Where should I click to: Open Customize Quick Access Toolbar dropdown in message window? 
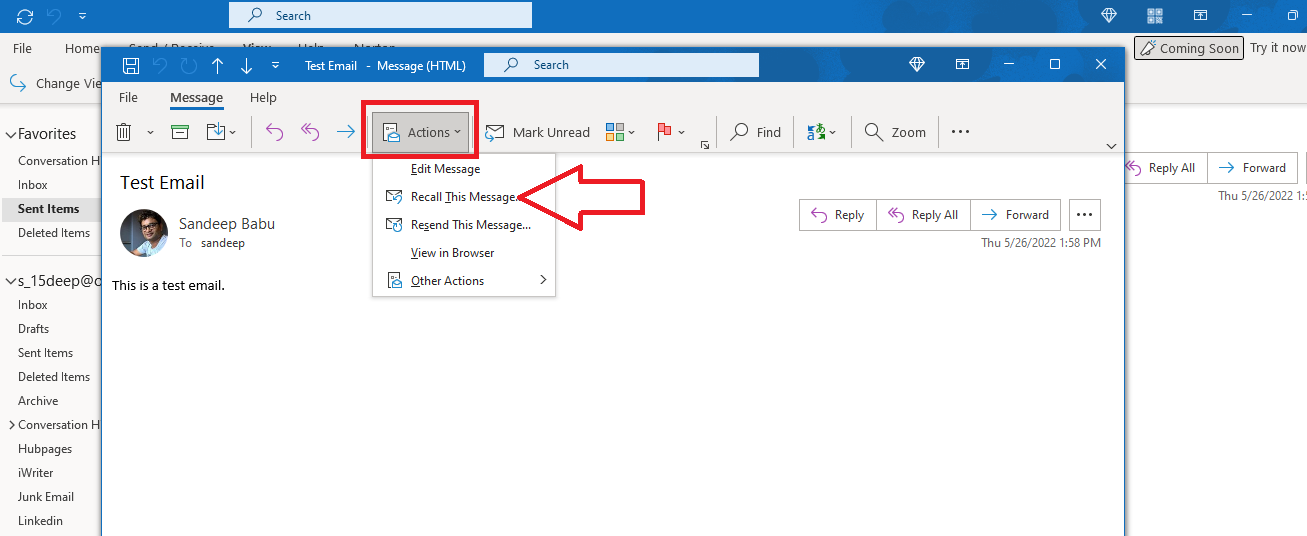275,65
